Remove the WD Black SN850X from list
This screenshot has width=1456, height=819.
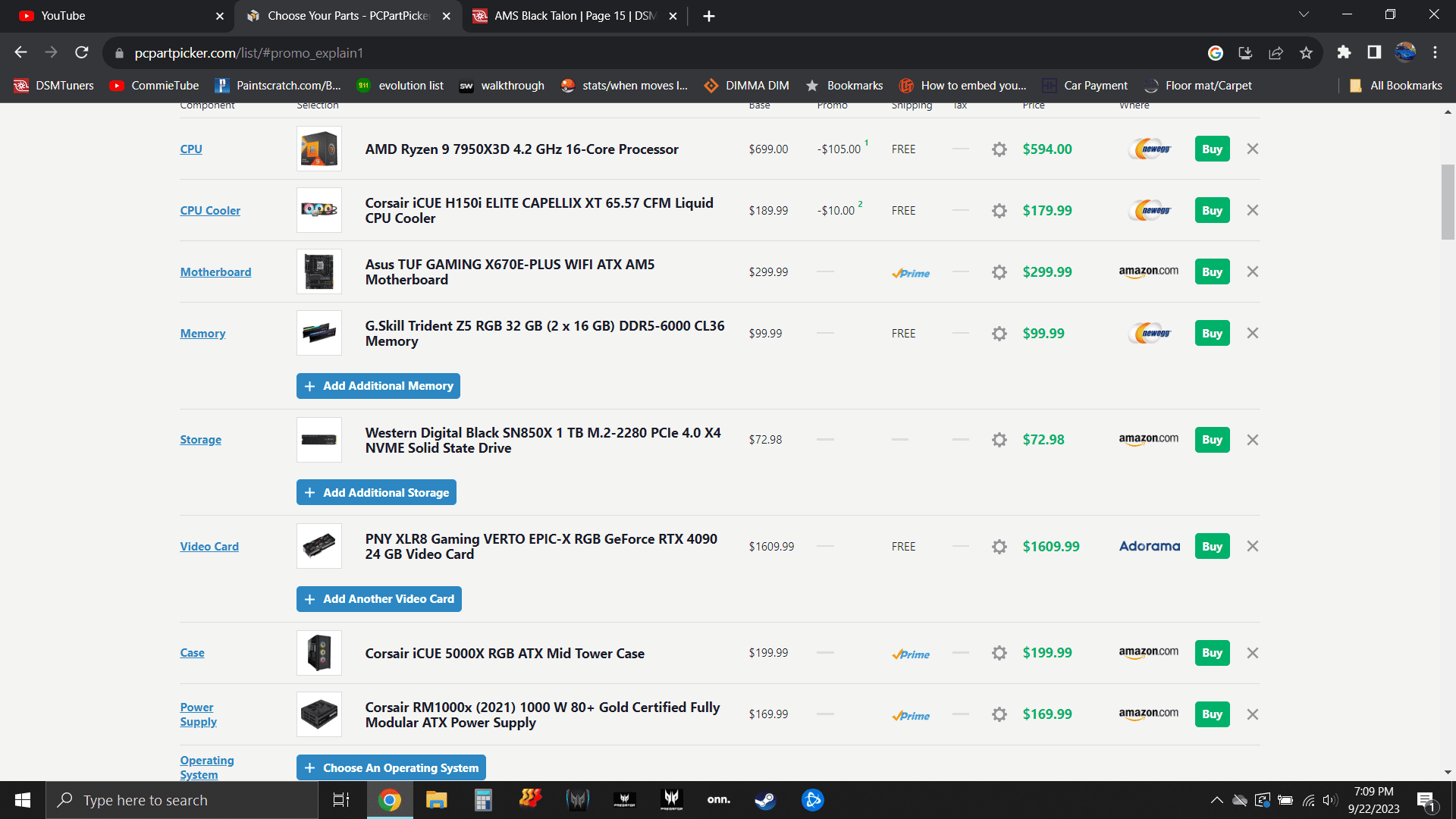pyautogui.click(x=1253, y=440)
